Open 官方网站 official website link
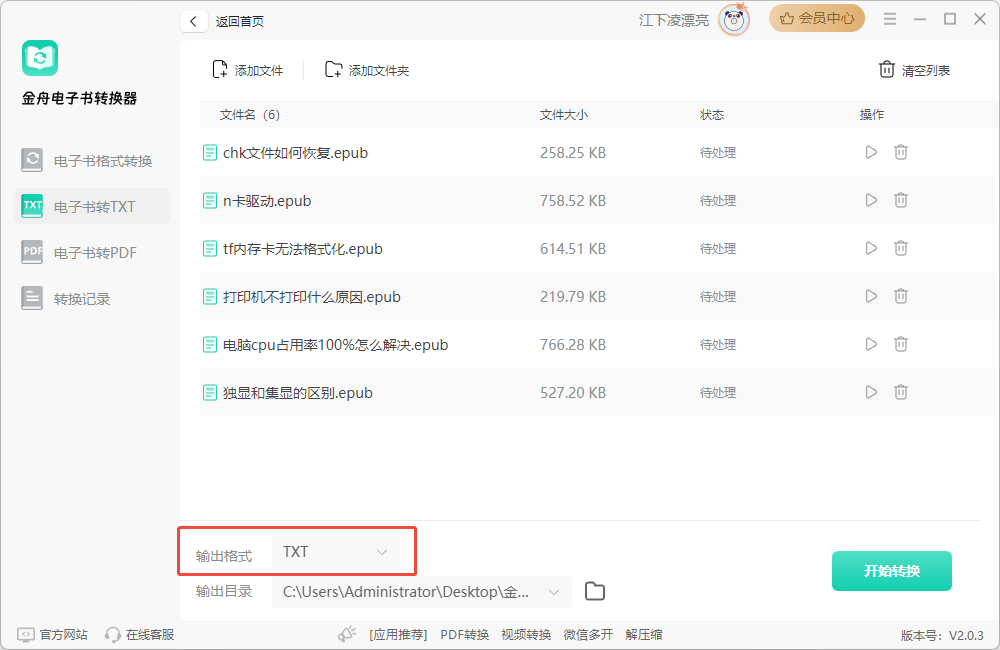The width and height of the screenshot is (1000, 650). point(52,635)
